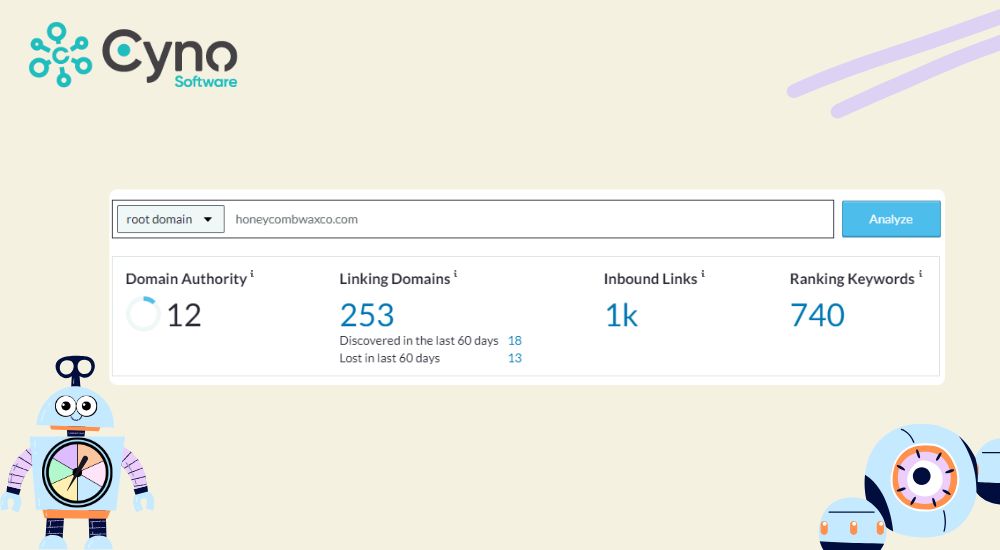Click the "Lost in last 60 days" label
This screenshot has height=550, width=1000.
point(390,358)
